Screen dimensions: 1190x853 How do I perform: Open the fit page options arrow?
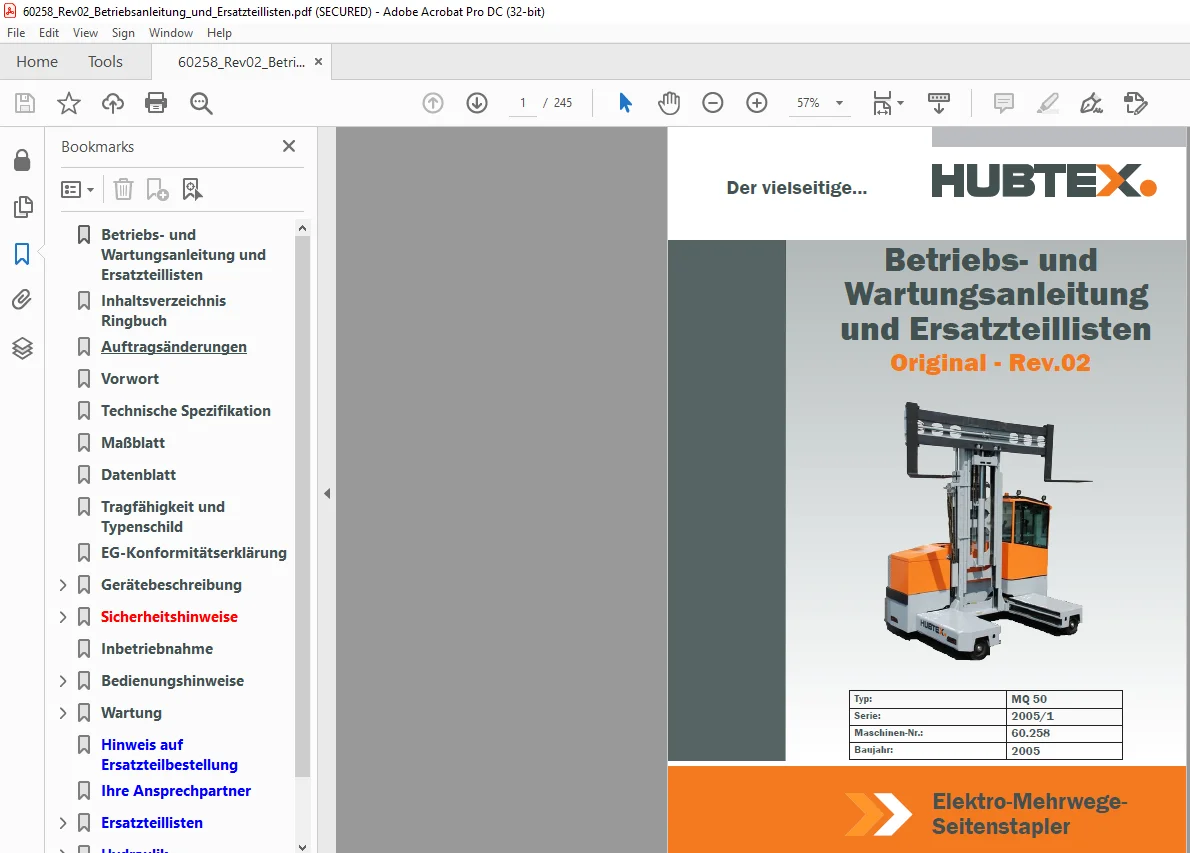901,102
